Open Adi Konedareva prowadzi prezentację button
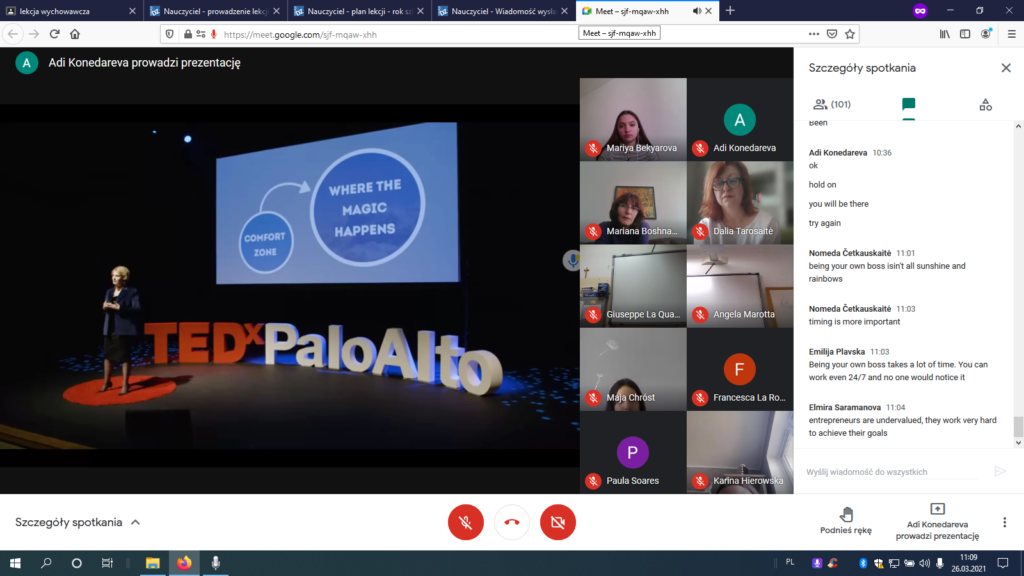 pyautogui.click(x=937, y=521)
